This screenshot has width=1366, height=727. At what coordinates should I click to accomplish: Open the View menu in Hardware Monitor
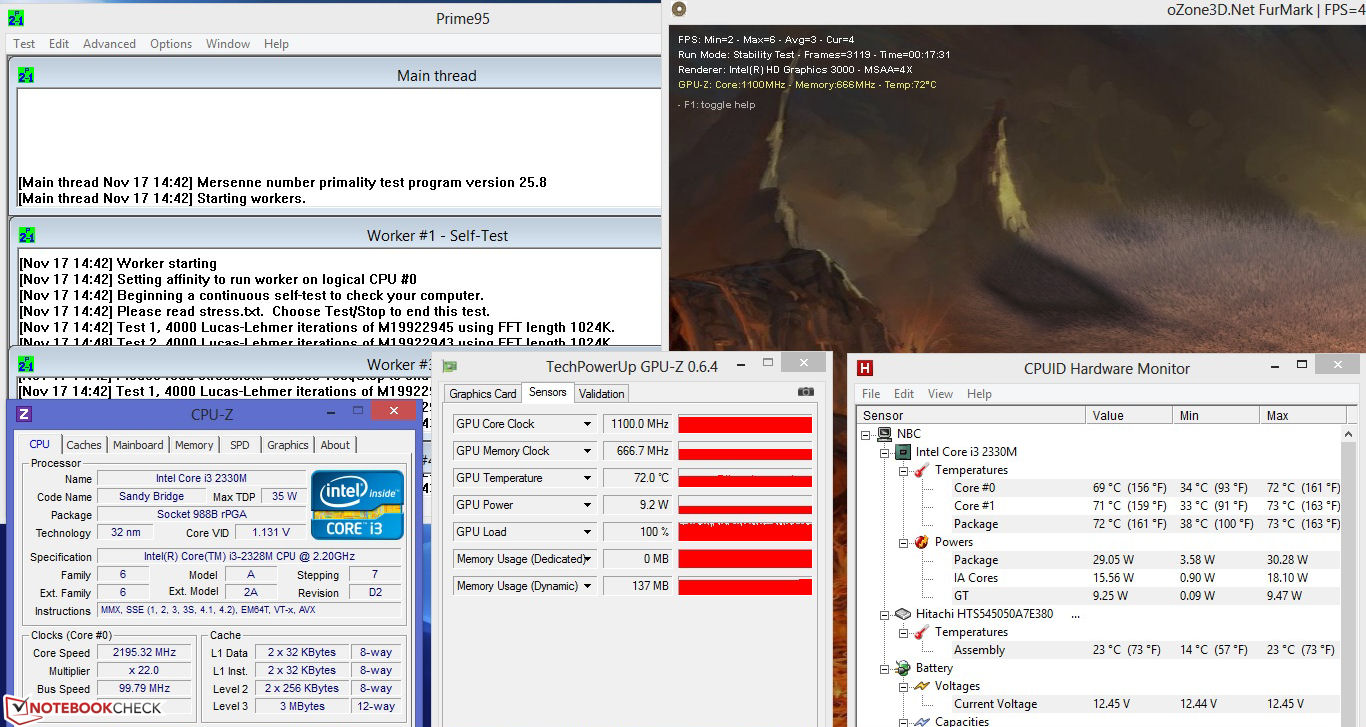point(941,394)
